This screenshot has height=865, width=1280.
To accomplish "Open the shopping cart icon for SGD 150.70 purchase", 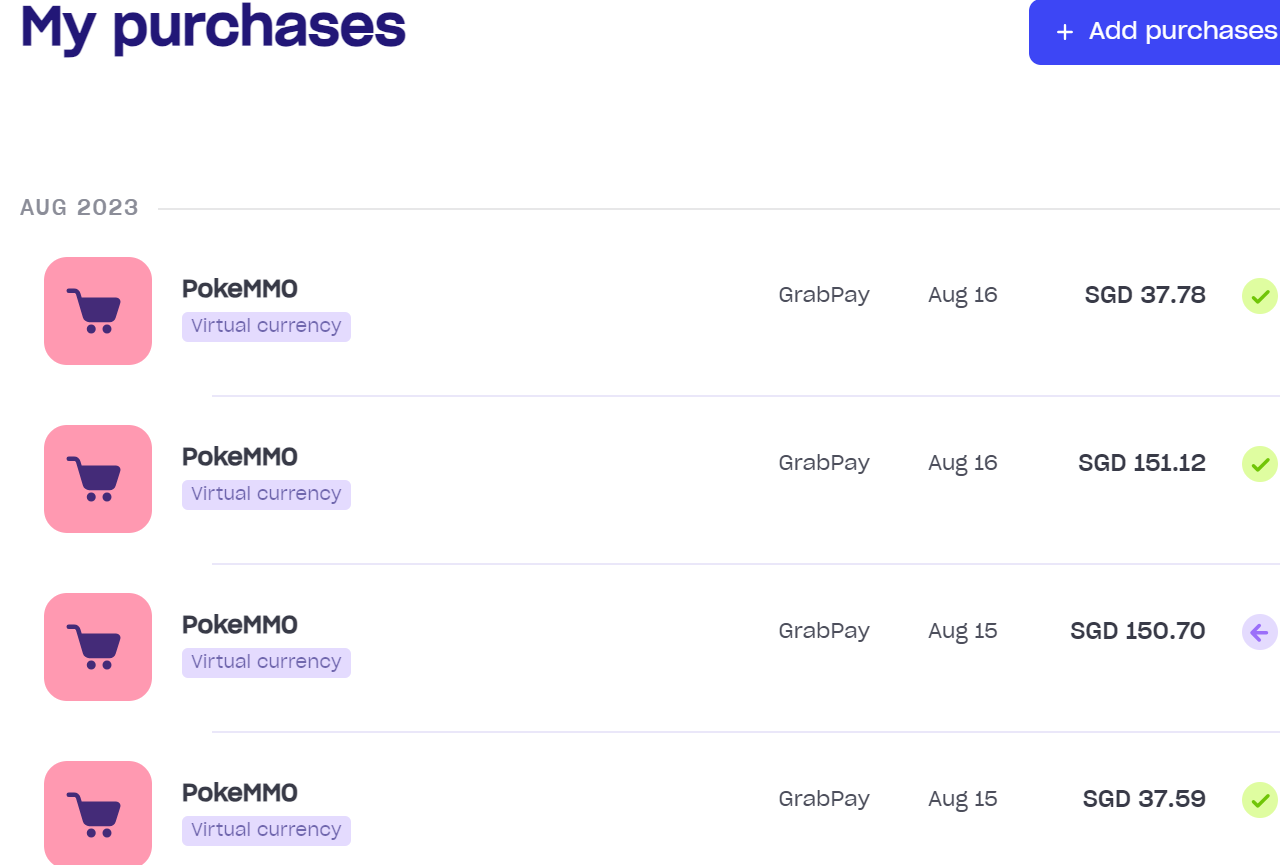I will [x=98, y=647].
